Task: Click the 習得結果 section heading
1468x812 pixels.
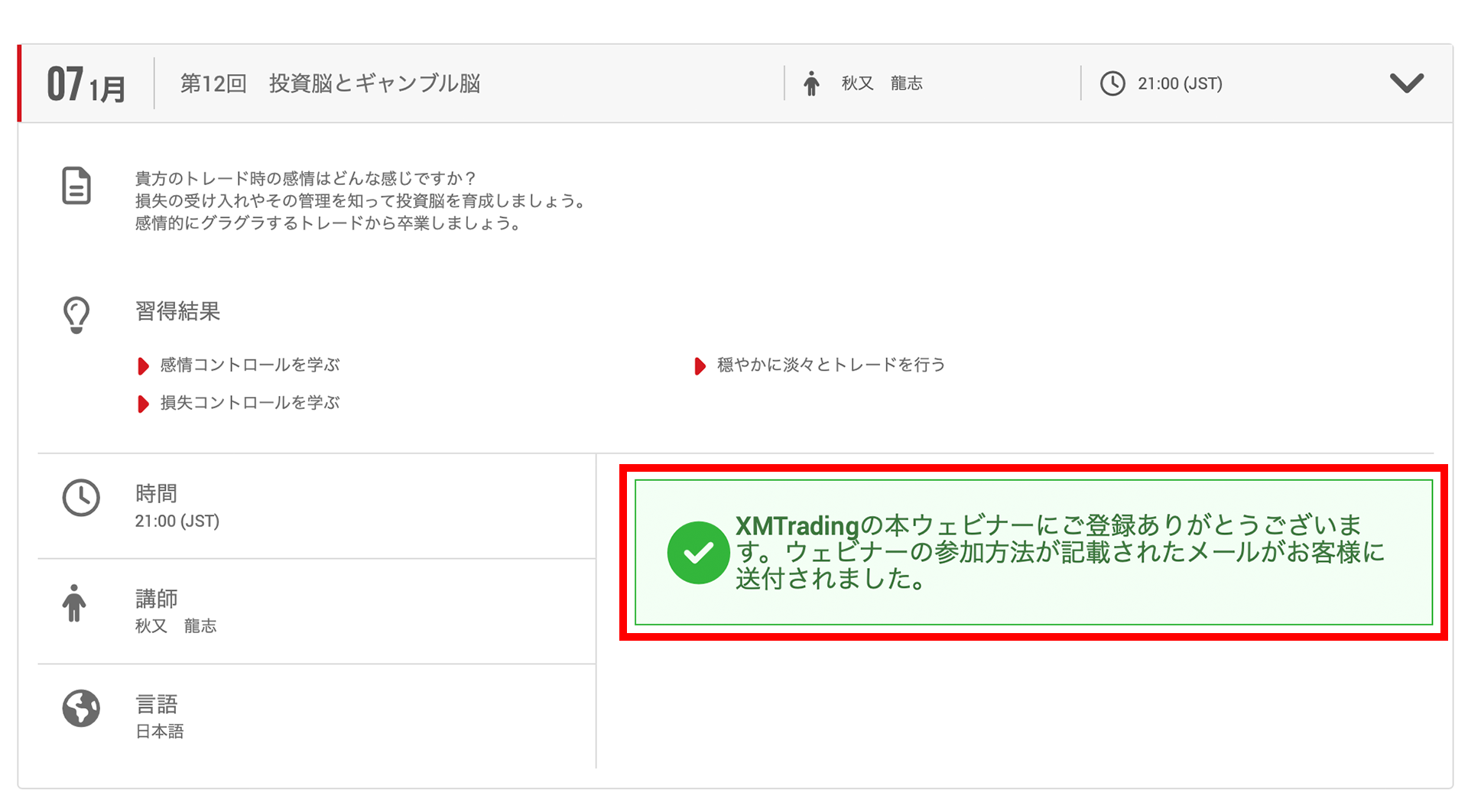Action: [177, 311]
